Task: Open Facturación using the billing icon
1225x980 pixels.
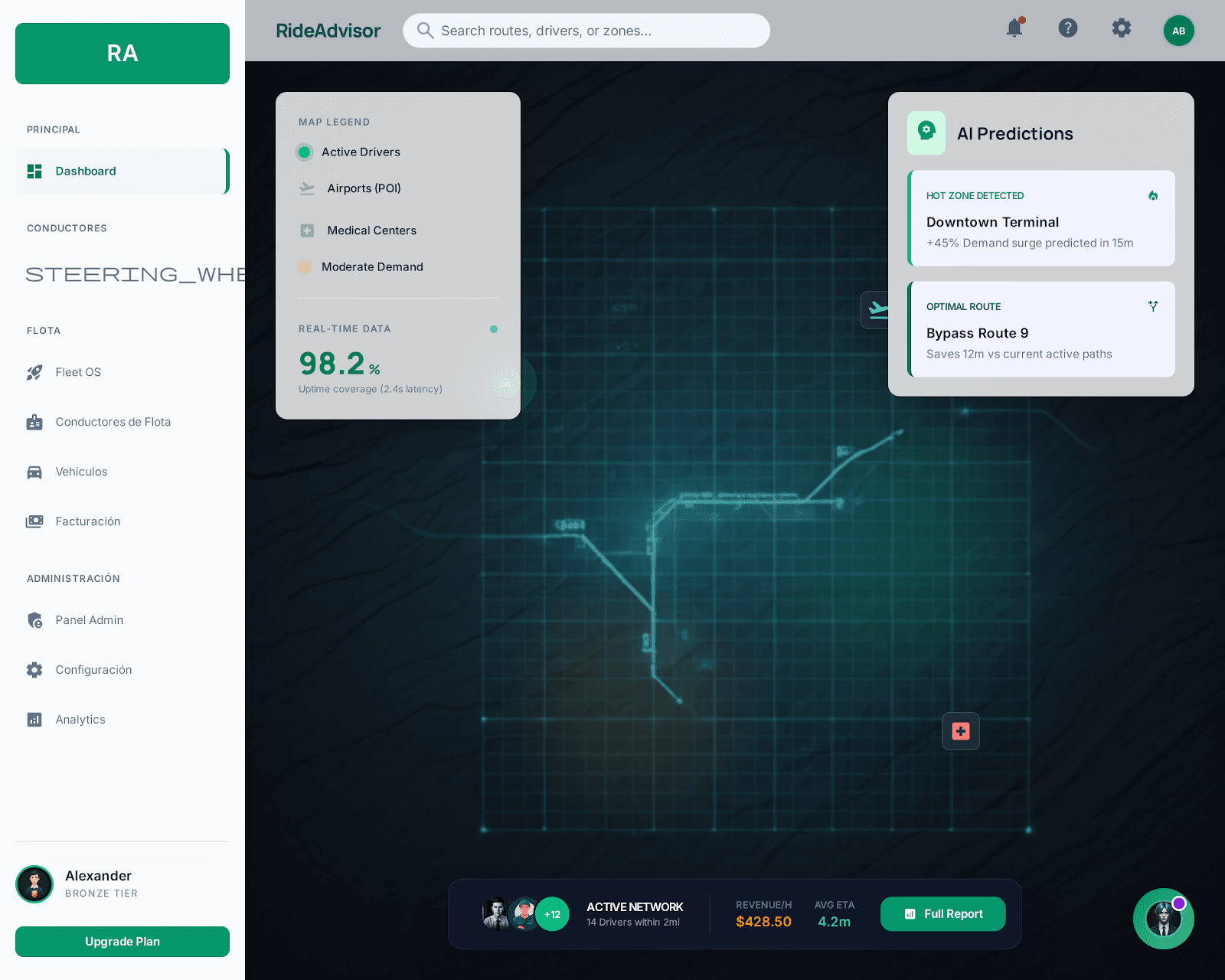Action: coord(34,521)
